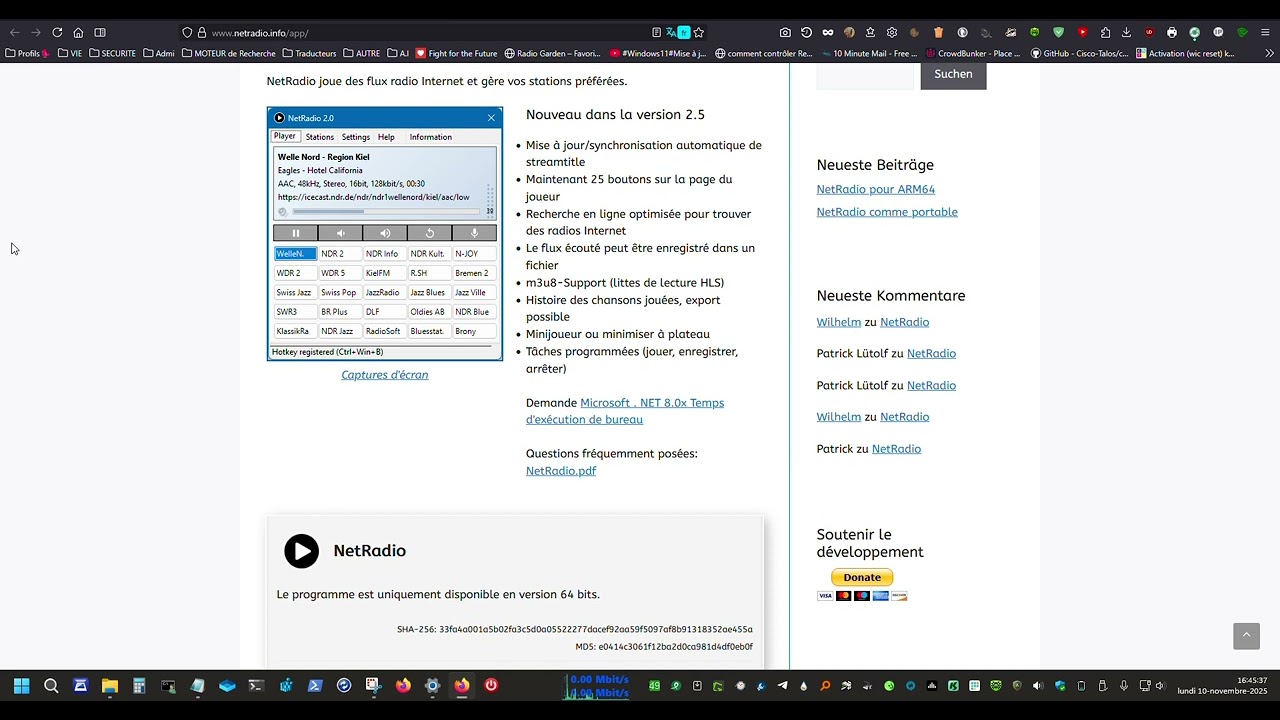The width and height of the screenshot is (1280, 720).
Task: Open Microsoft .NET 8.0x runtime link
Action: coord(625,411)
